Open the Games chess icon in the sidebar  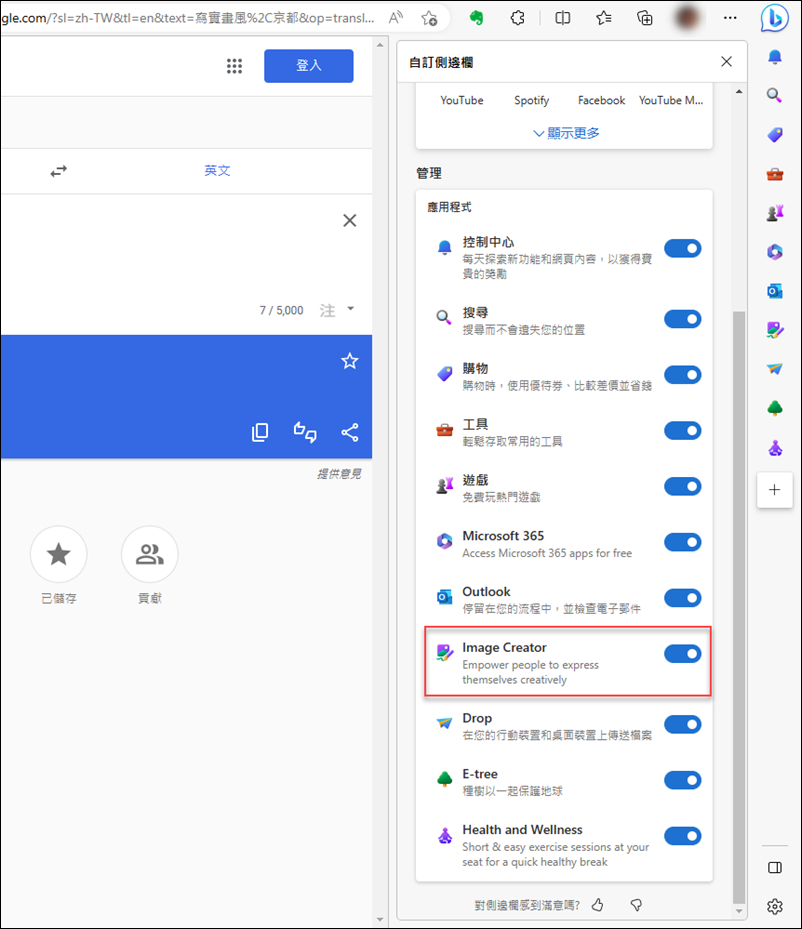tap(775, 213)
